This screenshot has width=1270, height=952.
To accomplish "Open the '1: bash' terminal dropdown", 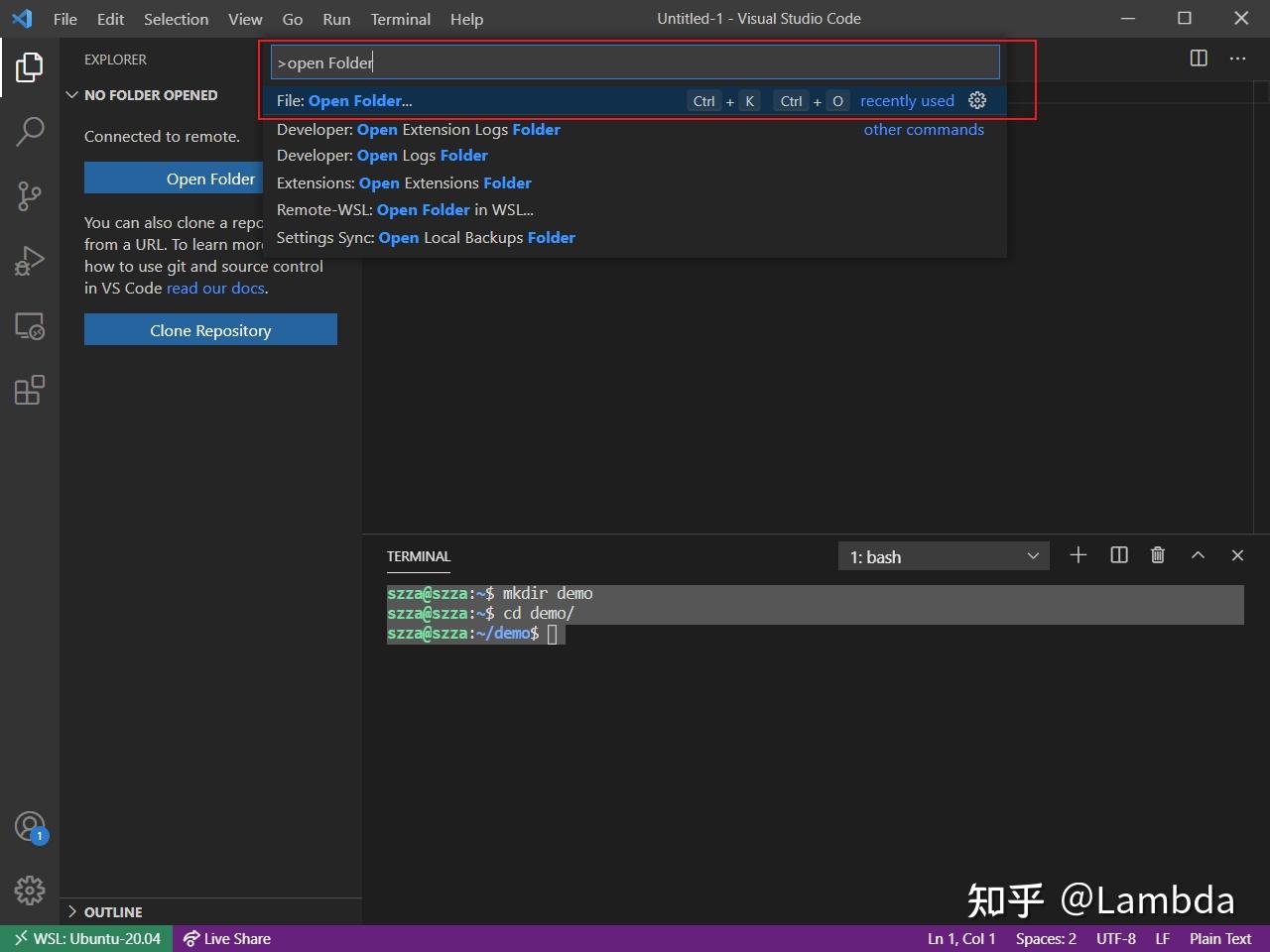I will tap(943, 555).
